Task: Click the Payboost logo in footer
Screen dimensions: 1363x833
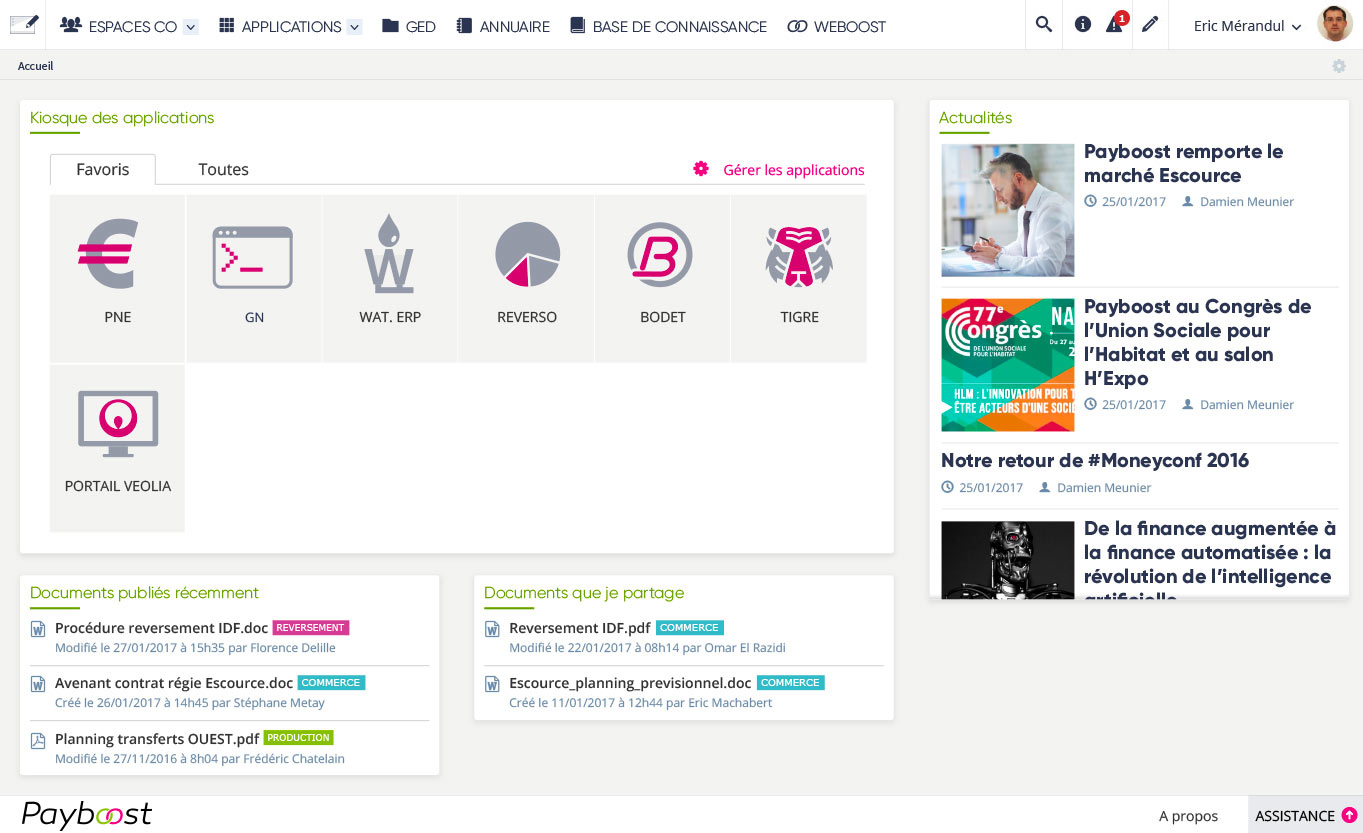Action: click(87, 815)
